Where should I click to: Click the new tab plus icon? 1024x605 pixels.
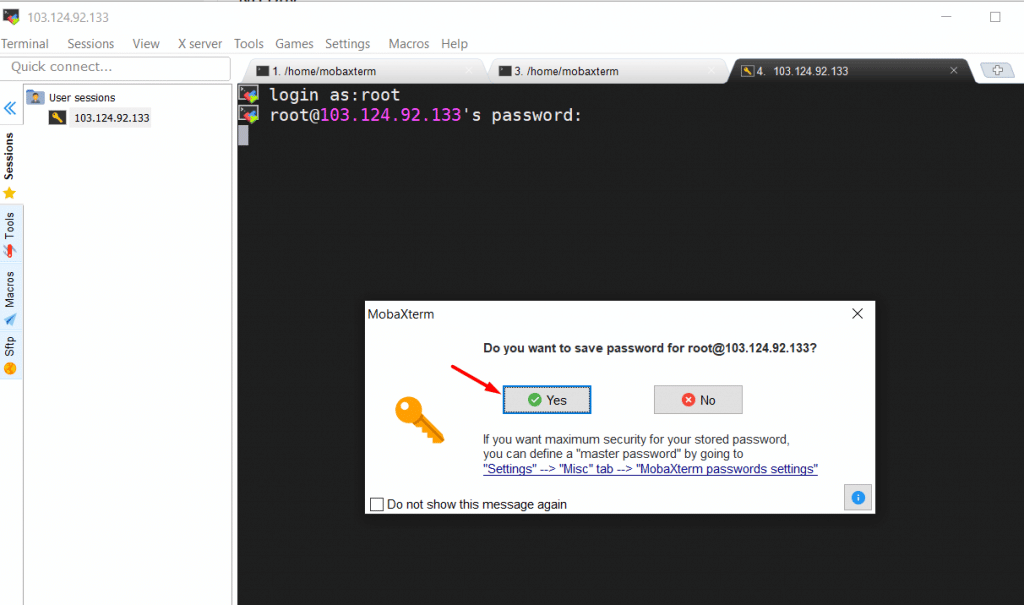pos(997,70)
